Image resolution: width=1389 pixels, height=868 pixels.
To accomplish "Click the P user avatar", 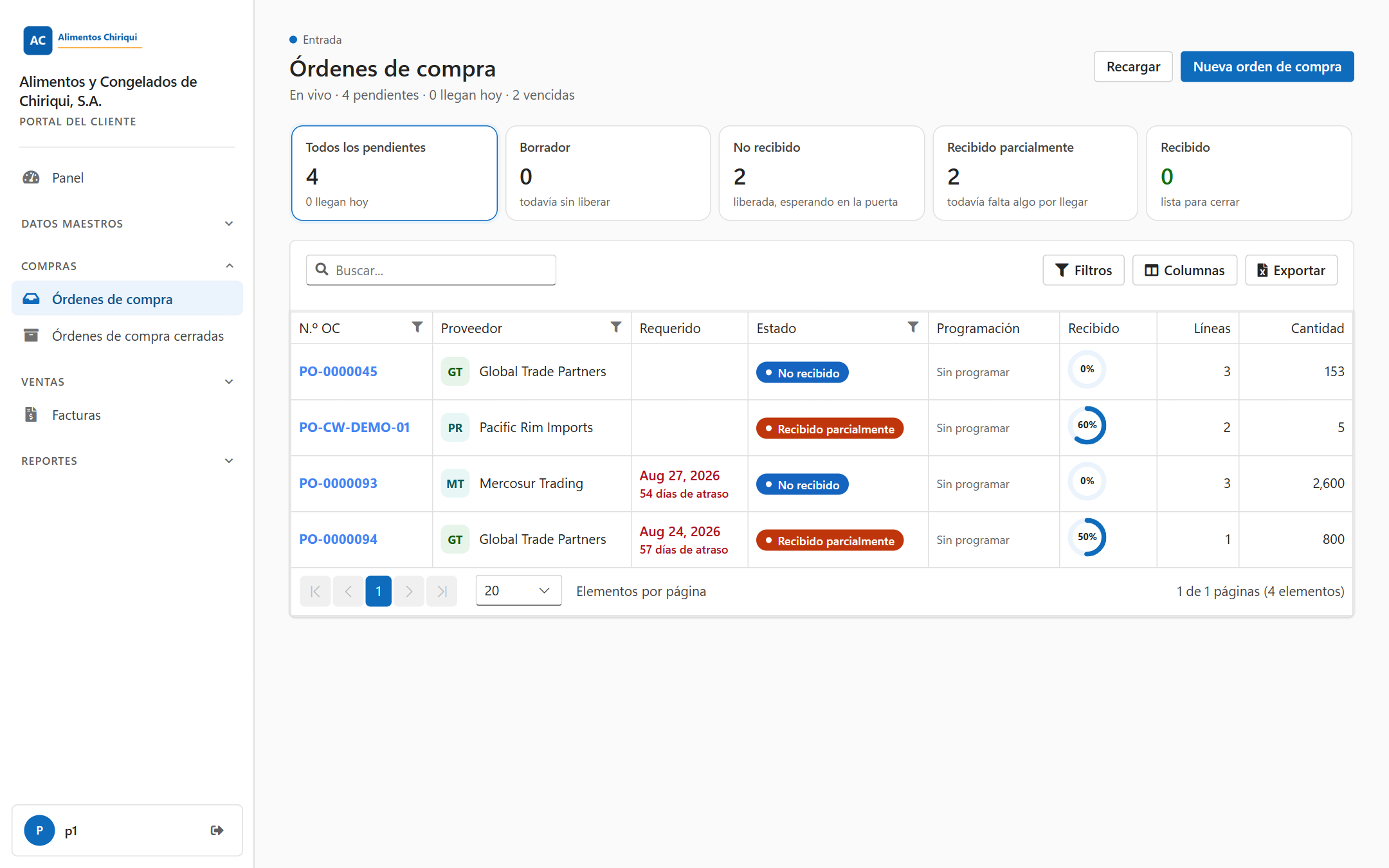I will point(39,830).
